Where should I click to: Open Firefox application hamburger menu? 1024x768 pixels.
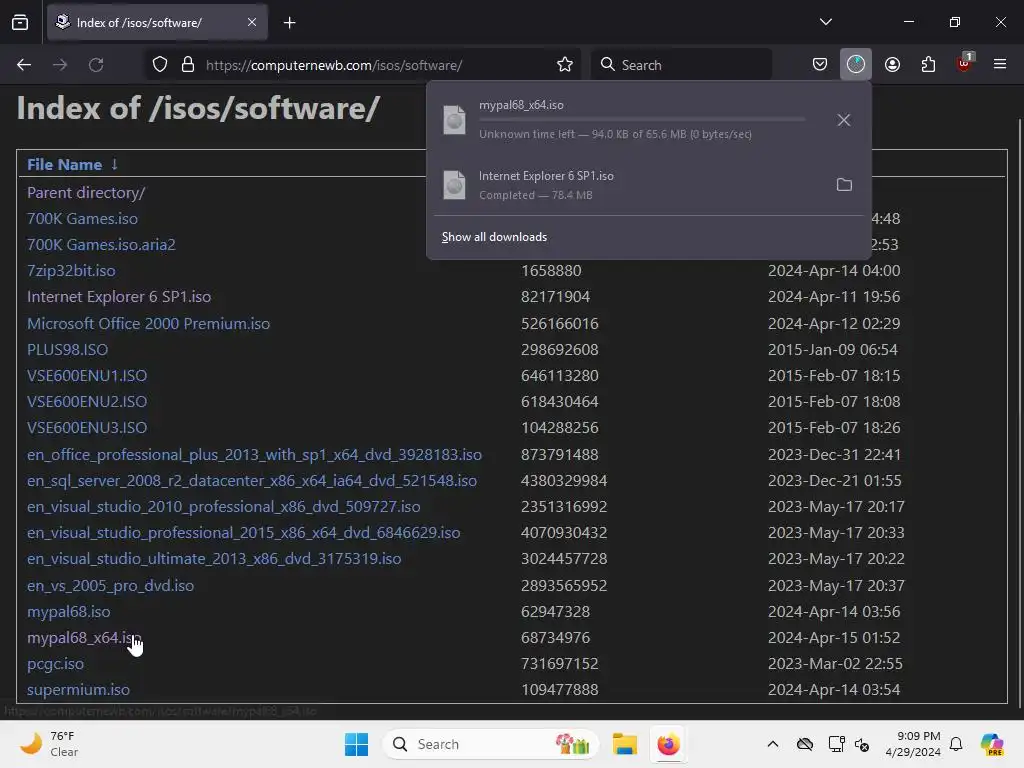click(1000, 64)
